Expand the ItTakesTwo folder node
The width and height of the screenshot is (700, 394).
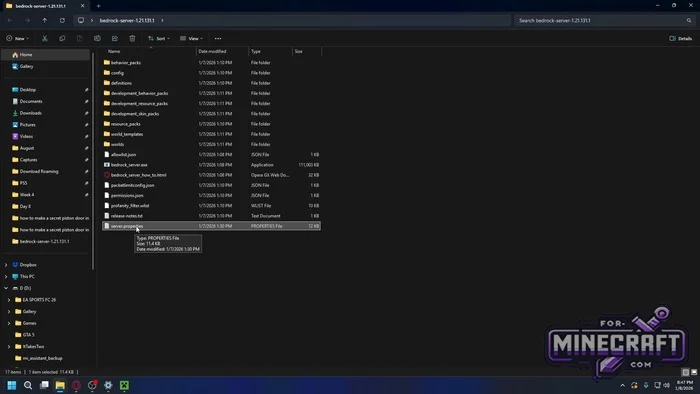pos(9,347)
